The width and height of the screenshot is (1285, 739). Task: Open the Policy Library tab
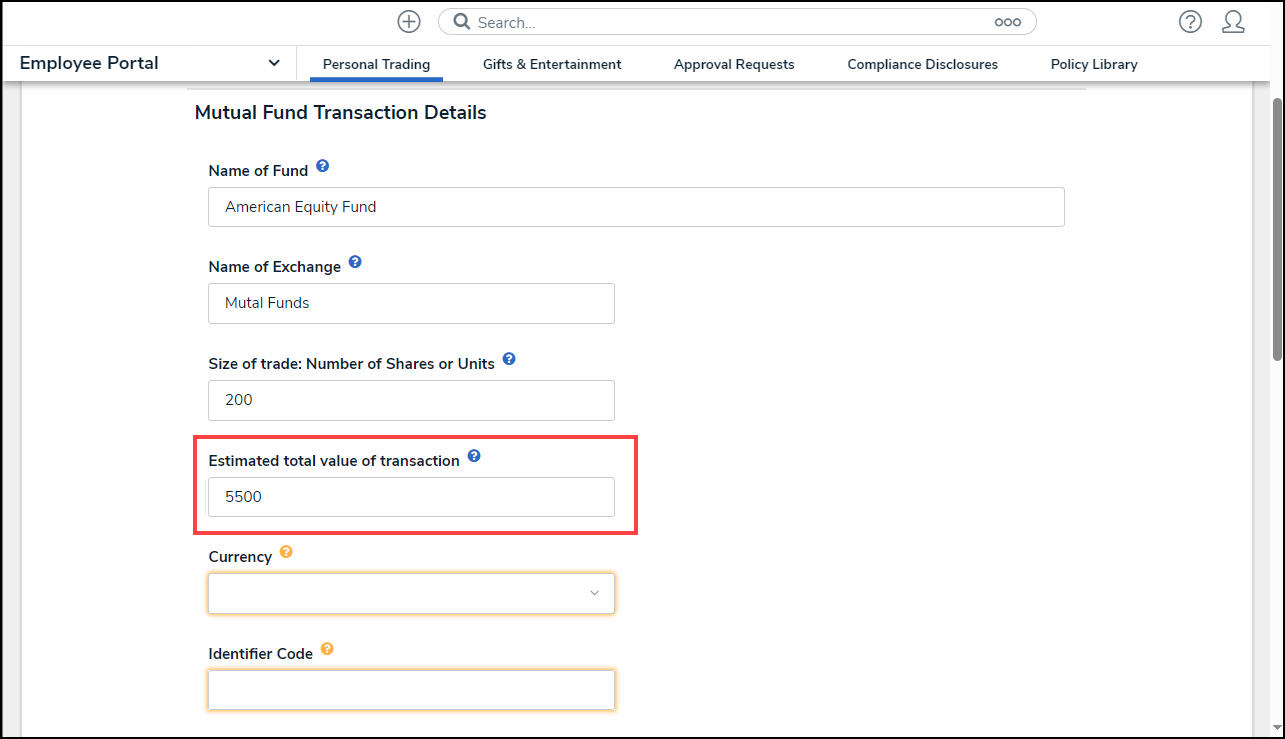pos(1094,64)
